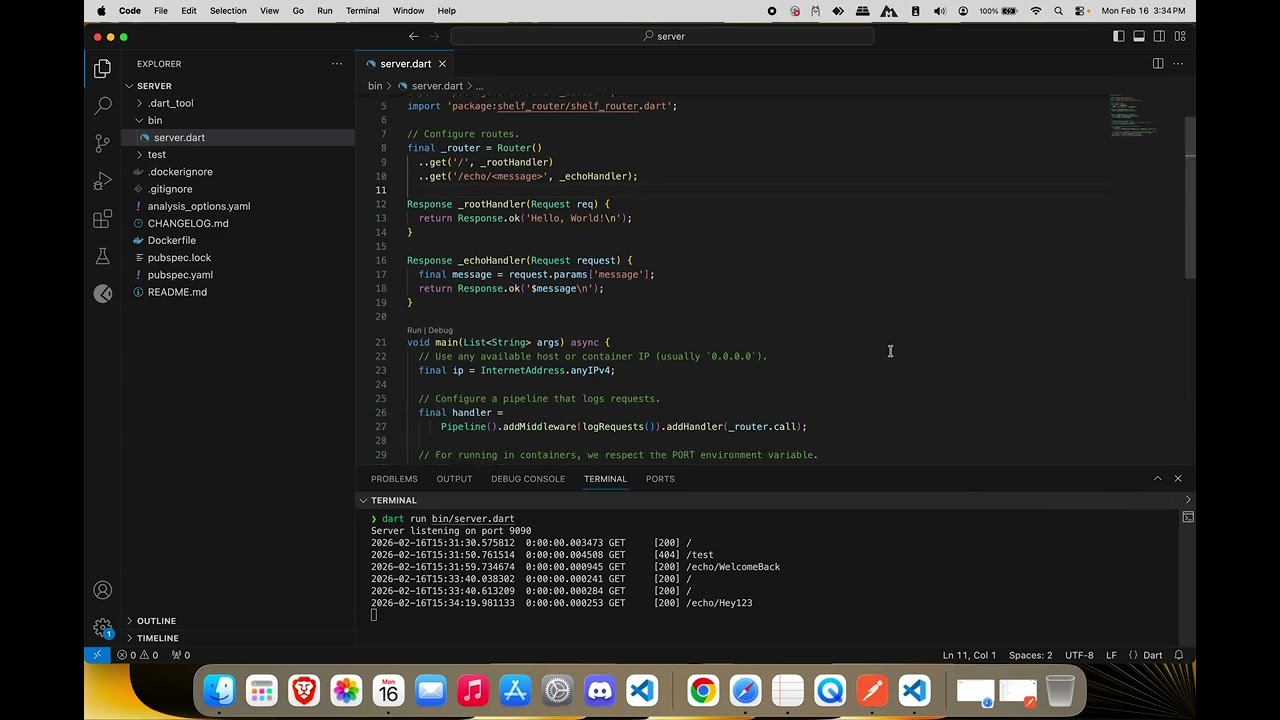Open the server.dart breadcrumb dropdown
Viewport: 1280px width, 720px height.
pos(437,86)
